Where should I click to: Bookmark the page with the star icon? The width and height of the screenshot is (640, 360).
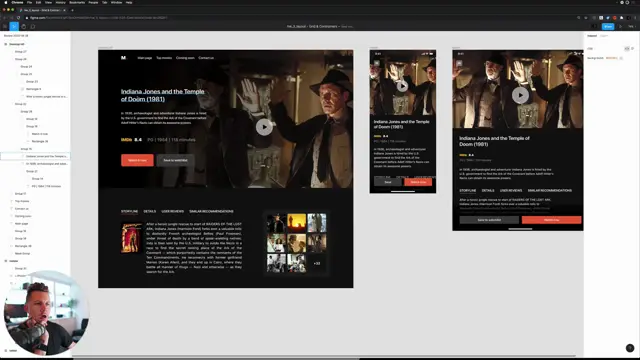[x=586, y=18]
